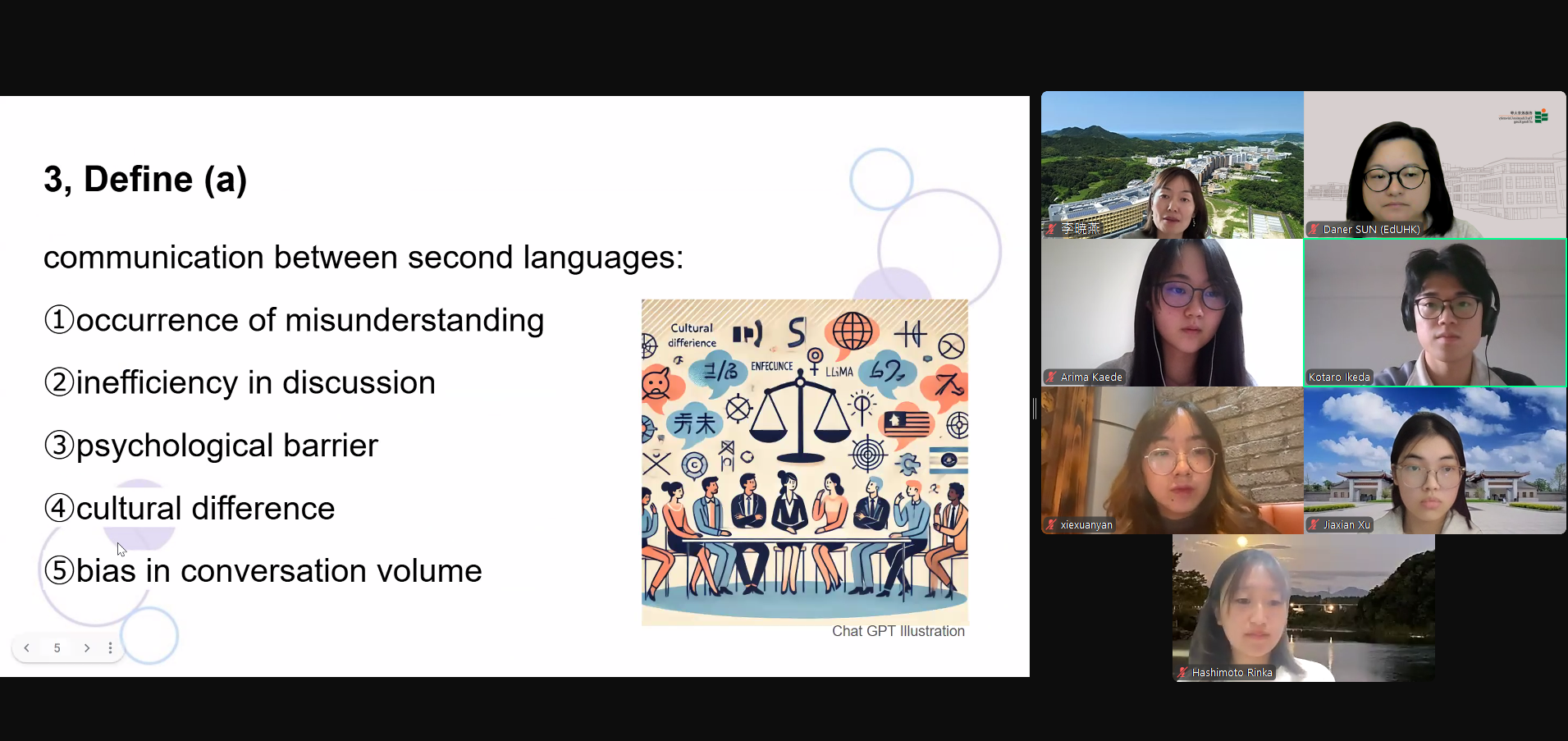This screenshot has height=741, width=1568.
Task: Click the Kotaro Ikeda name label
Action: [x=1339, y=377]
